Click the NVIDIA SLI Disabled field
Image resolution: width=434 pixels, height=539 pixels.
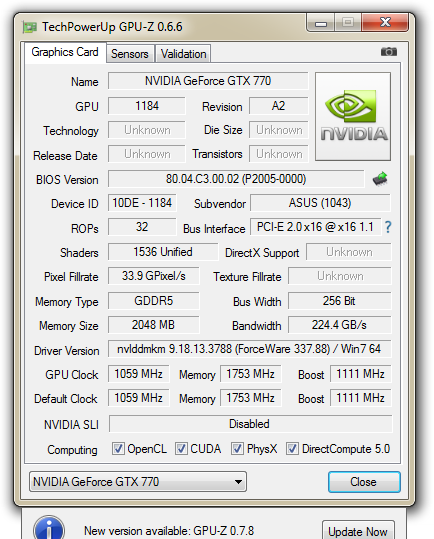click(x=251, y=424)
